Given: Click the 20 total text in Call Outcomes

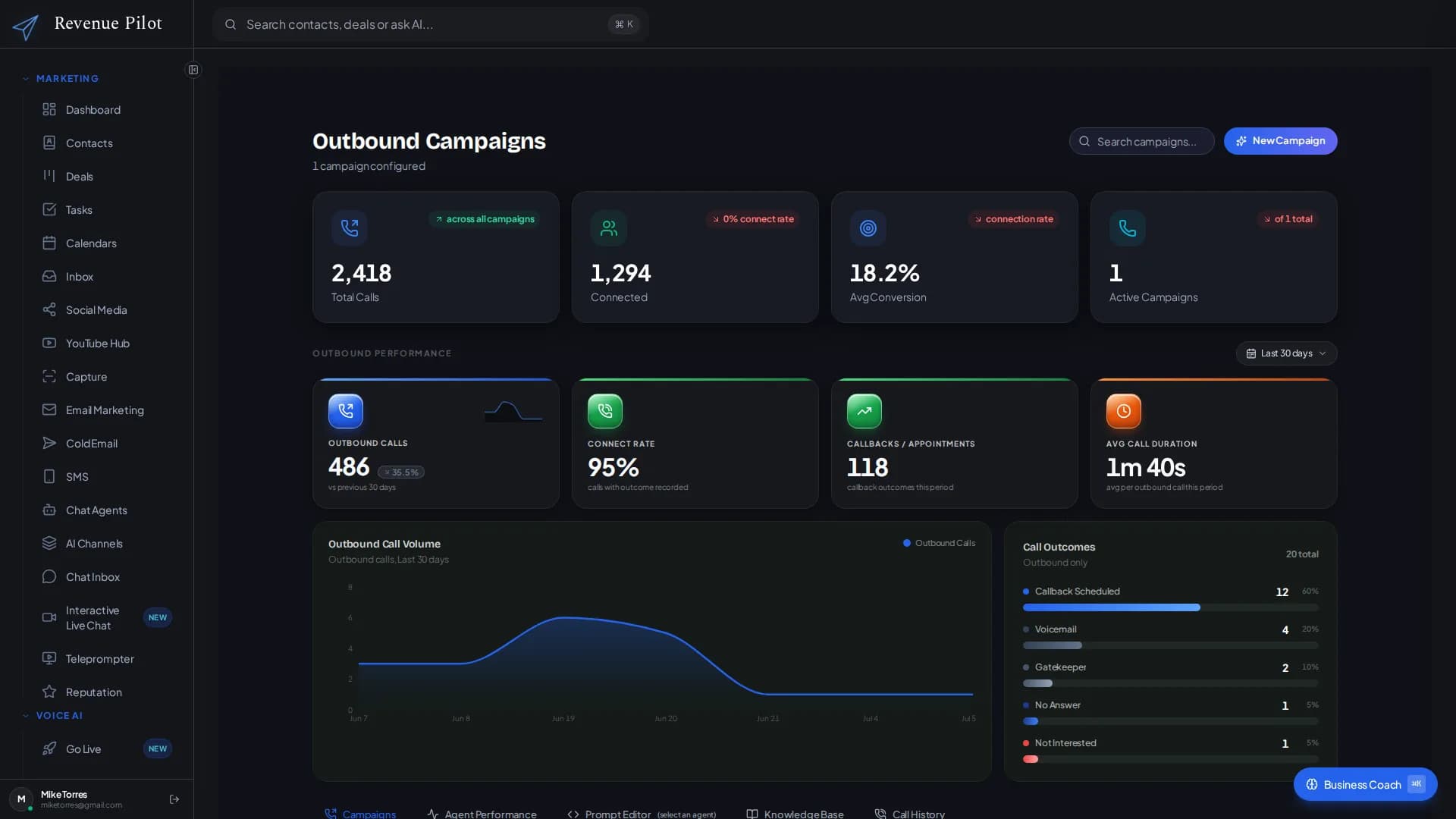Looking at the screenshot, I should pyautogui.click(x=1302, y=554).
